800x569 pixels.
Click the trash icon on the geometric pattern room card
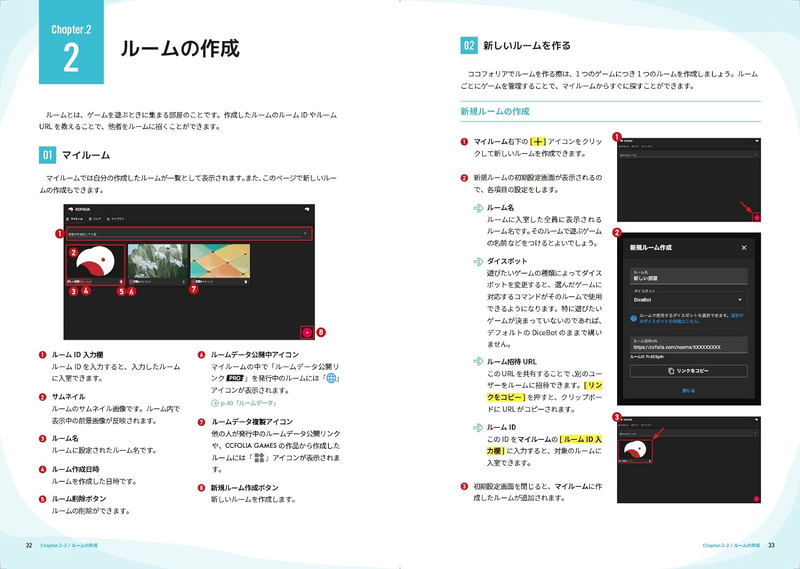click(246, 281)
